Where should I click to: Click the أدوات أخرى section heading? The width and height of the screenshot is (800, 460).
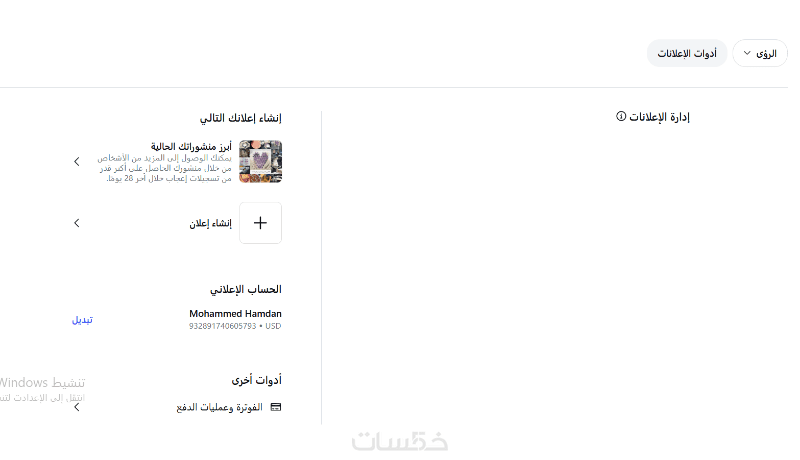pos(256,380)
